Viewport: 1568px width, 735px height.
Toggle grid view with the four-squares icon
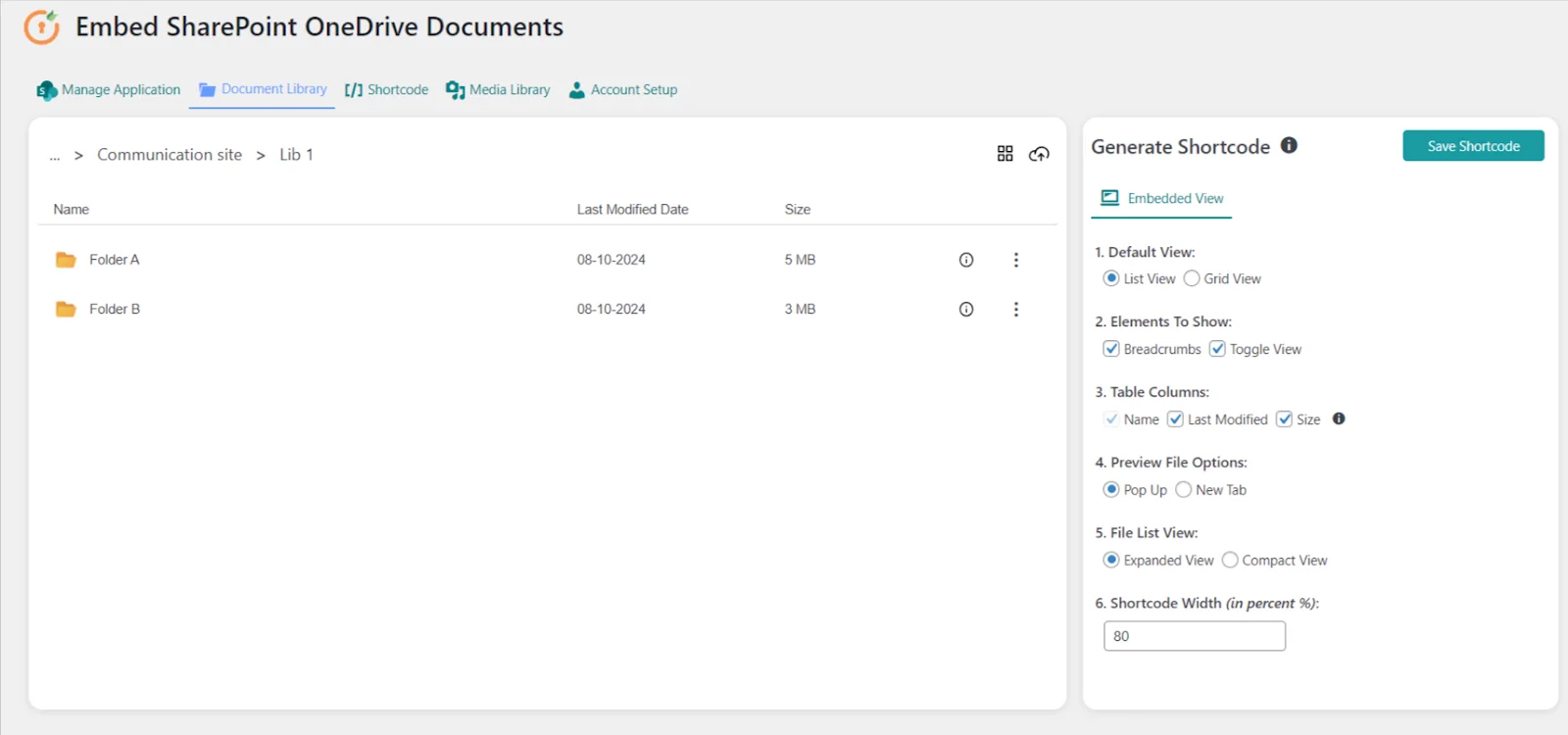[x=1004, y=154]
